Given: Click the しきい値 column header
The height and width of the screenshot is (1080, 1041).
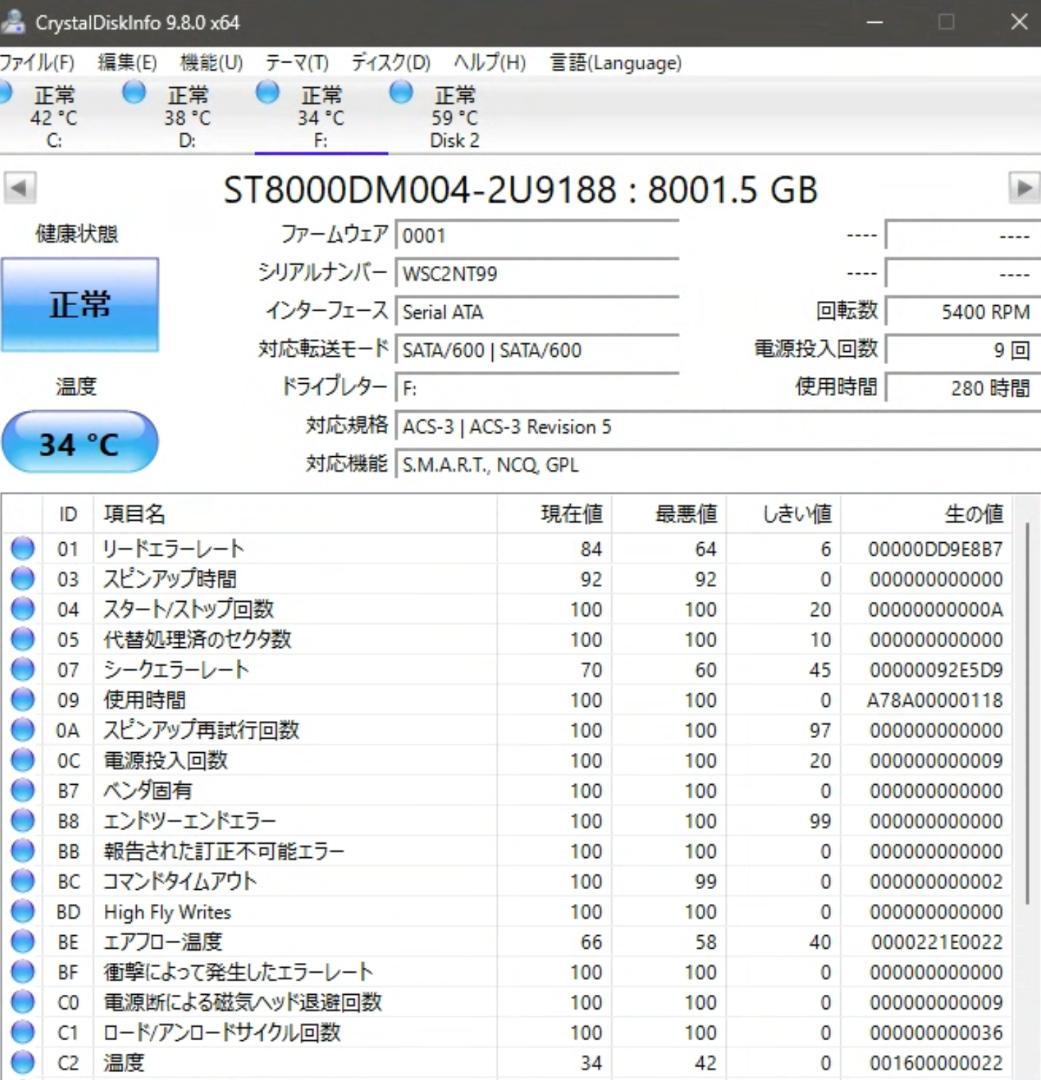Looking at the screenshot, I should click(783, 514).
